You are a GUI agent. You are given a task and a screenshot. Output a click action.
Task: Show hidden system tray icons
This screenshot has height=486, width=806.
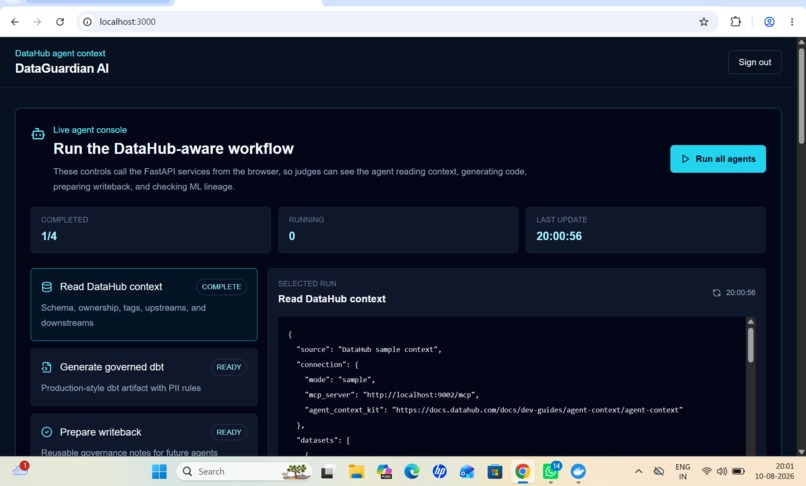638,471
